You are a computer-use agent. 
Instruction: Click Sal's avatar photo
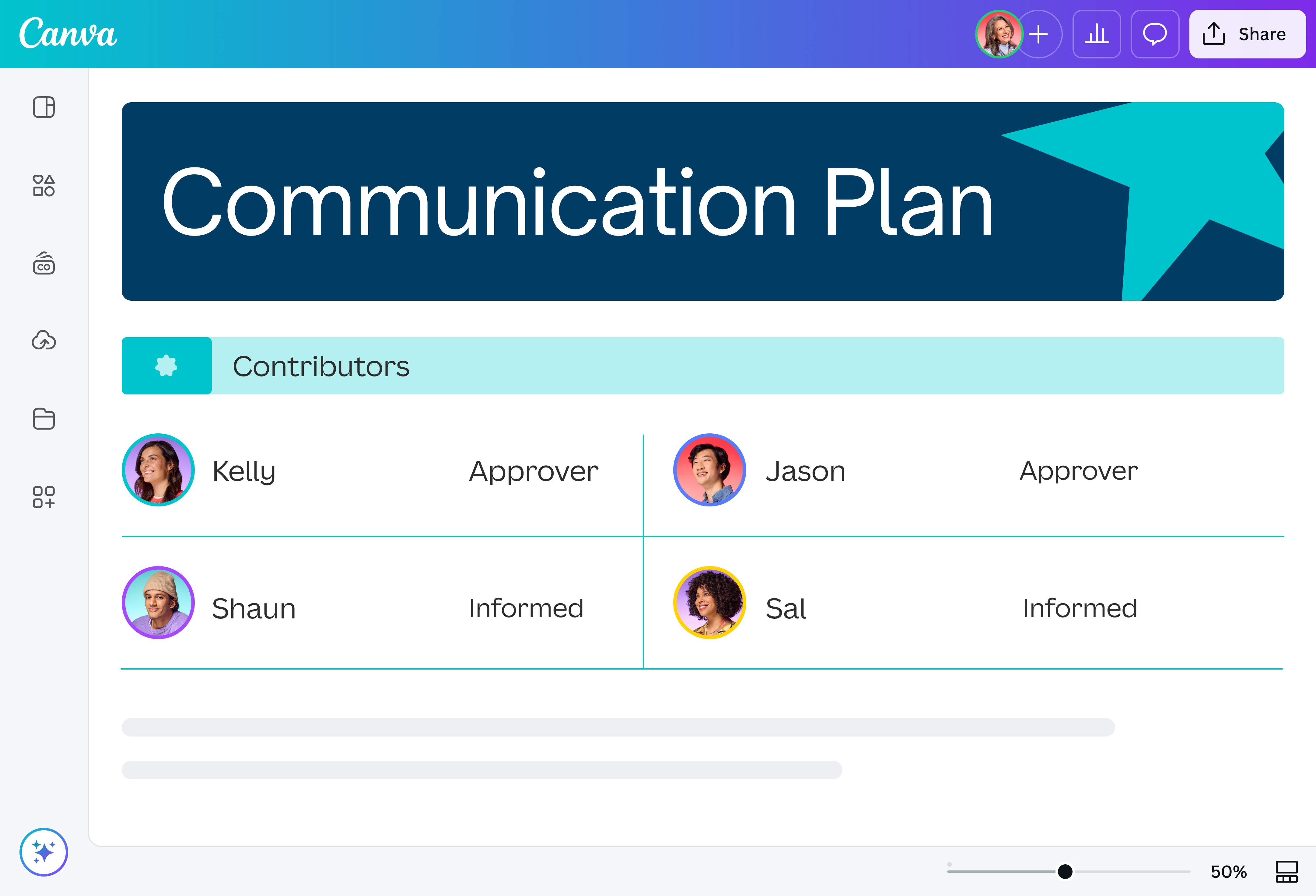[709, 603]
